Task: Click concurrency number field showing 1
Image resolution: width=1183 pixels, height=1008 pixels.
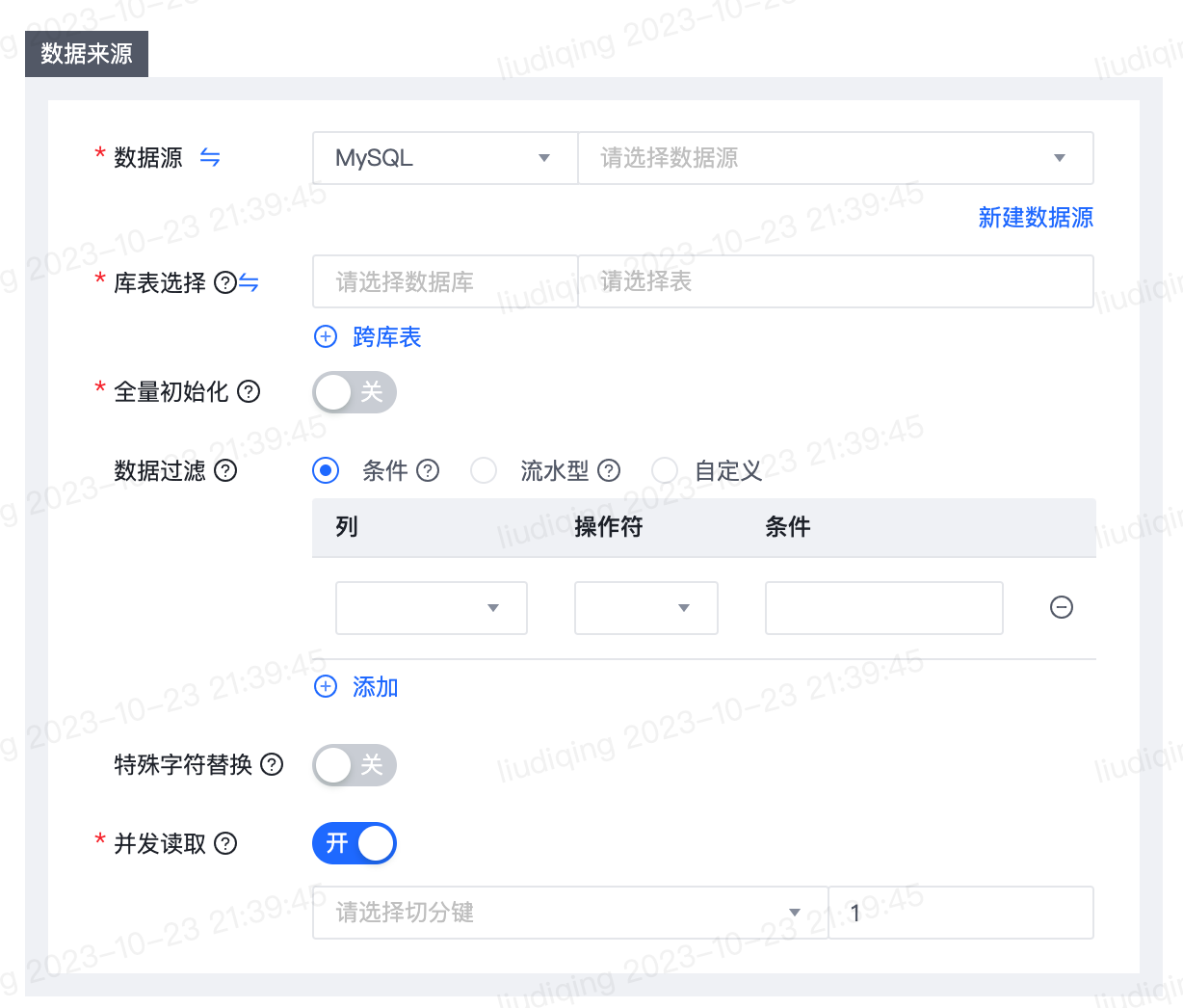Action: click(961, 913)
